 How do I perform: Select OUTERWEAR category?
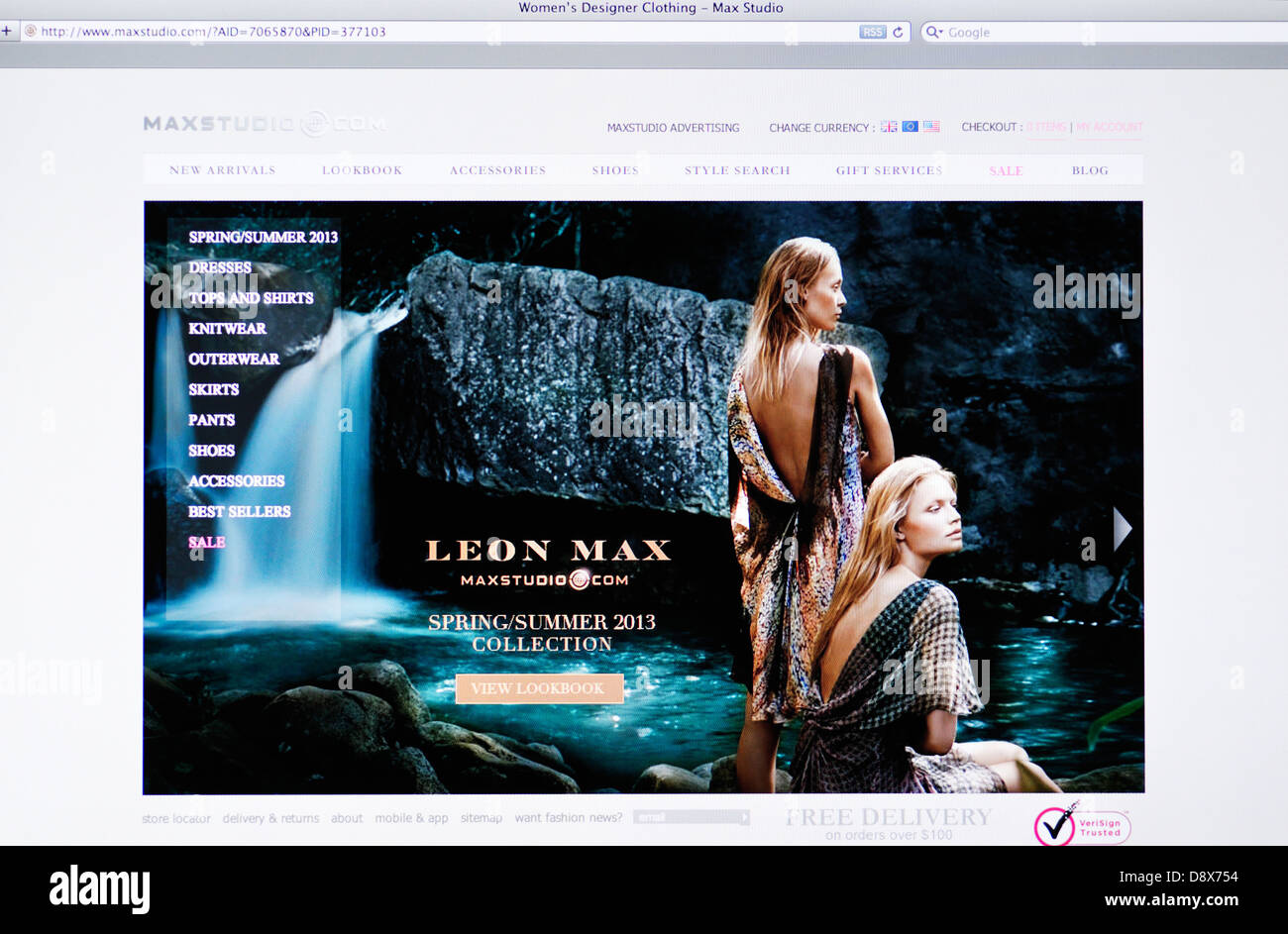[234, 360]
